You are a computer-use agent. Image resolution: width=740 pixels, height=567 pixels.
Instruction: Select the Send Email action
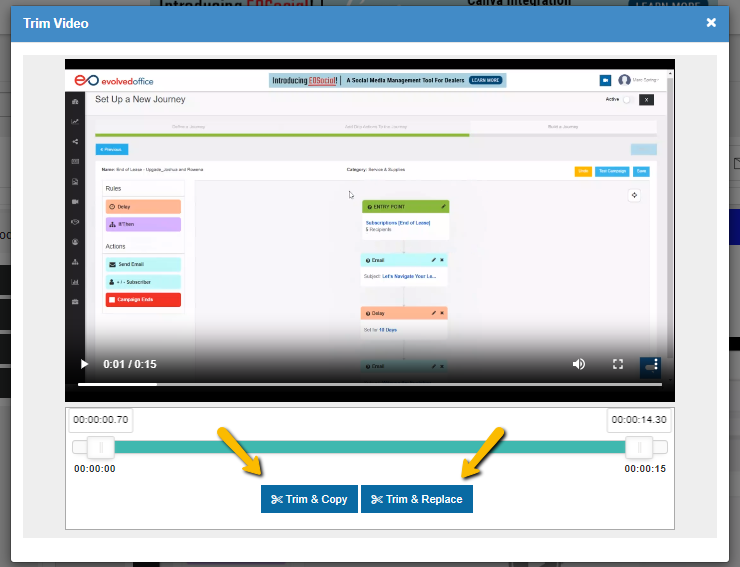(143, 264)
